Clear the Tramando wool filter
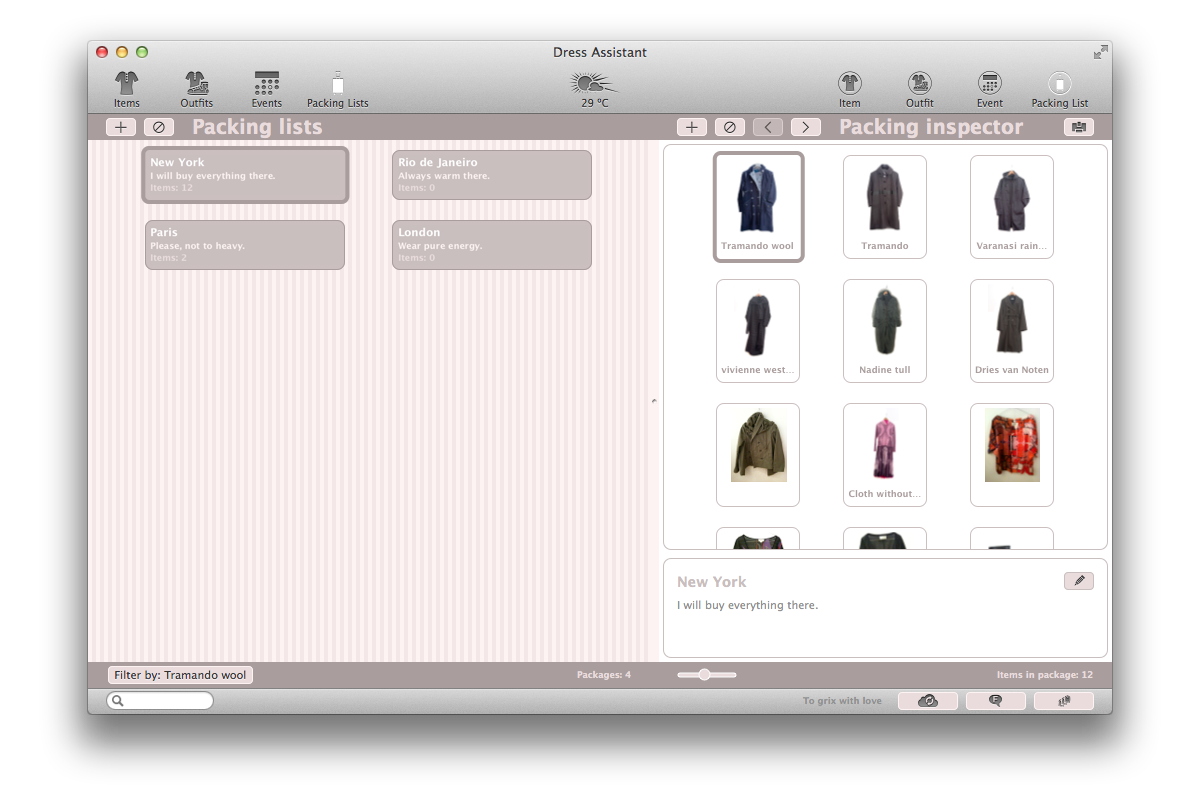 (180, 674)
